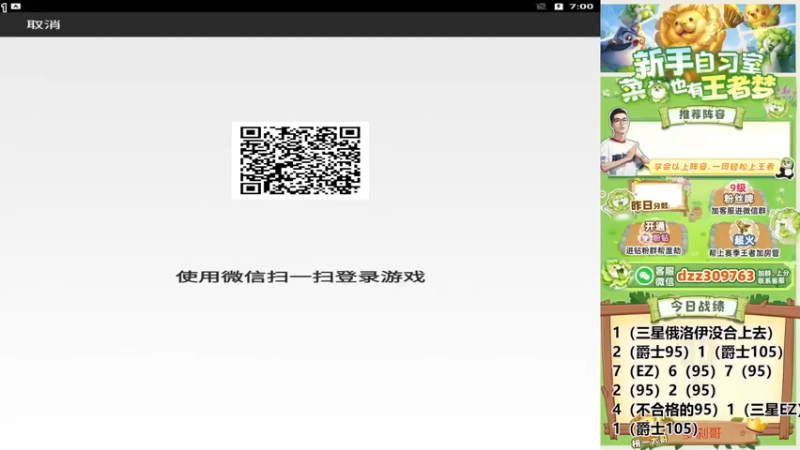
Task: Click the 新手自习室 banner title
Action: tap(698, 61)
